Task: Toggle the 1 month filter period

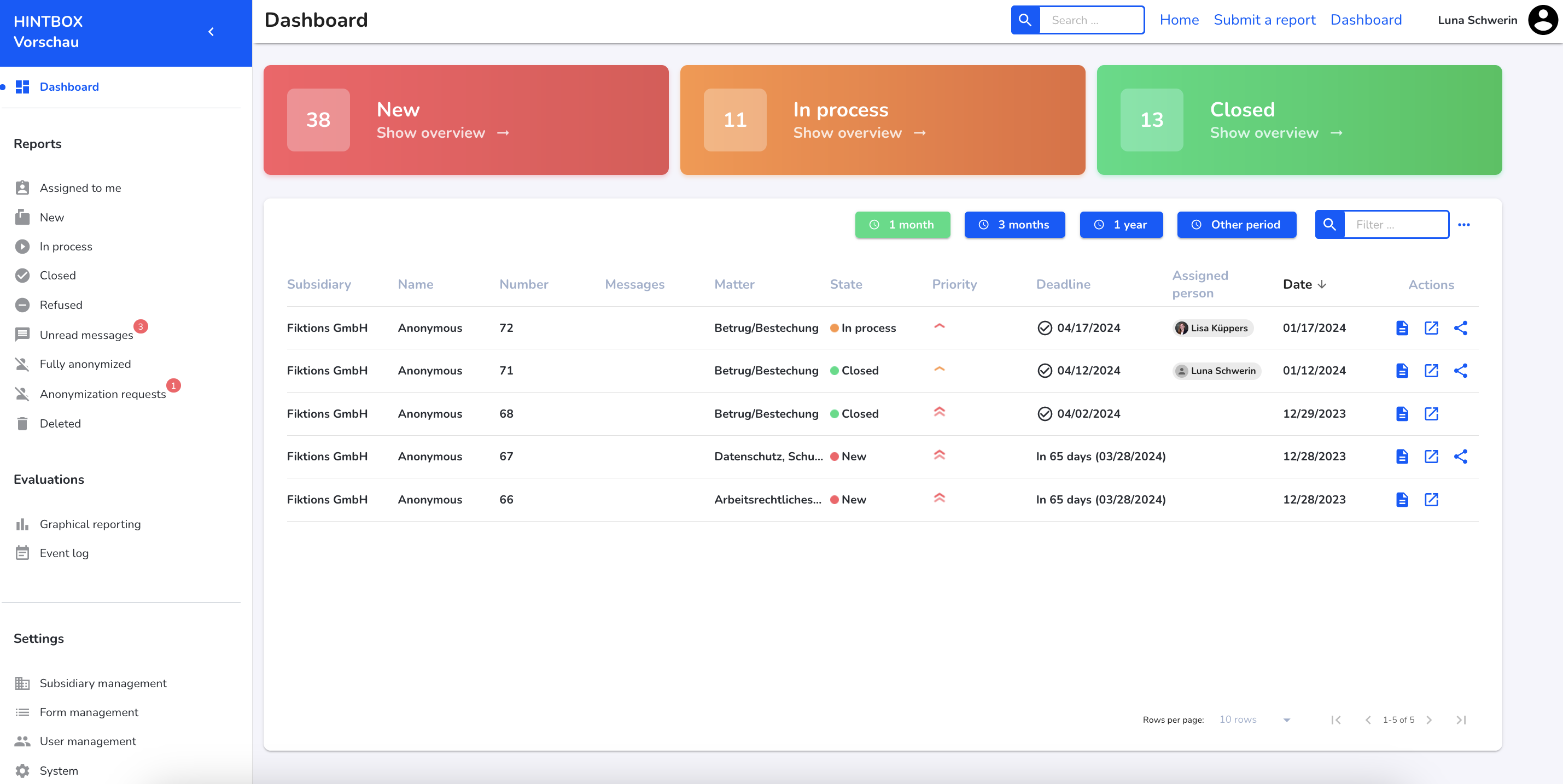Action: [x=902, y=224]
